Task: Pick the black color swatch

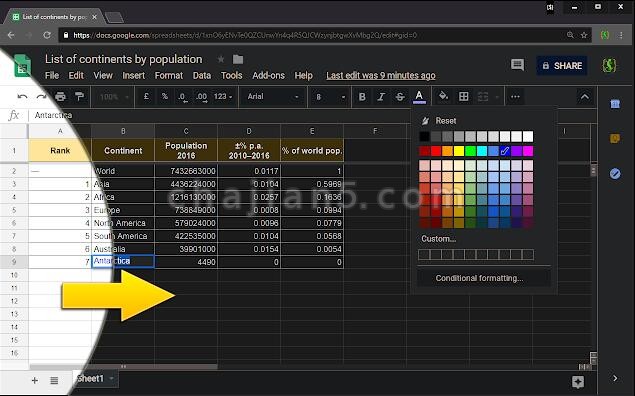Action: click(x=424, y=136)
